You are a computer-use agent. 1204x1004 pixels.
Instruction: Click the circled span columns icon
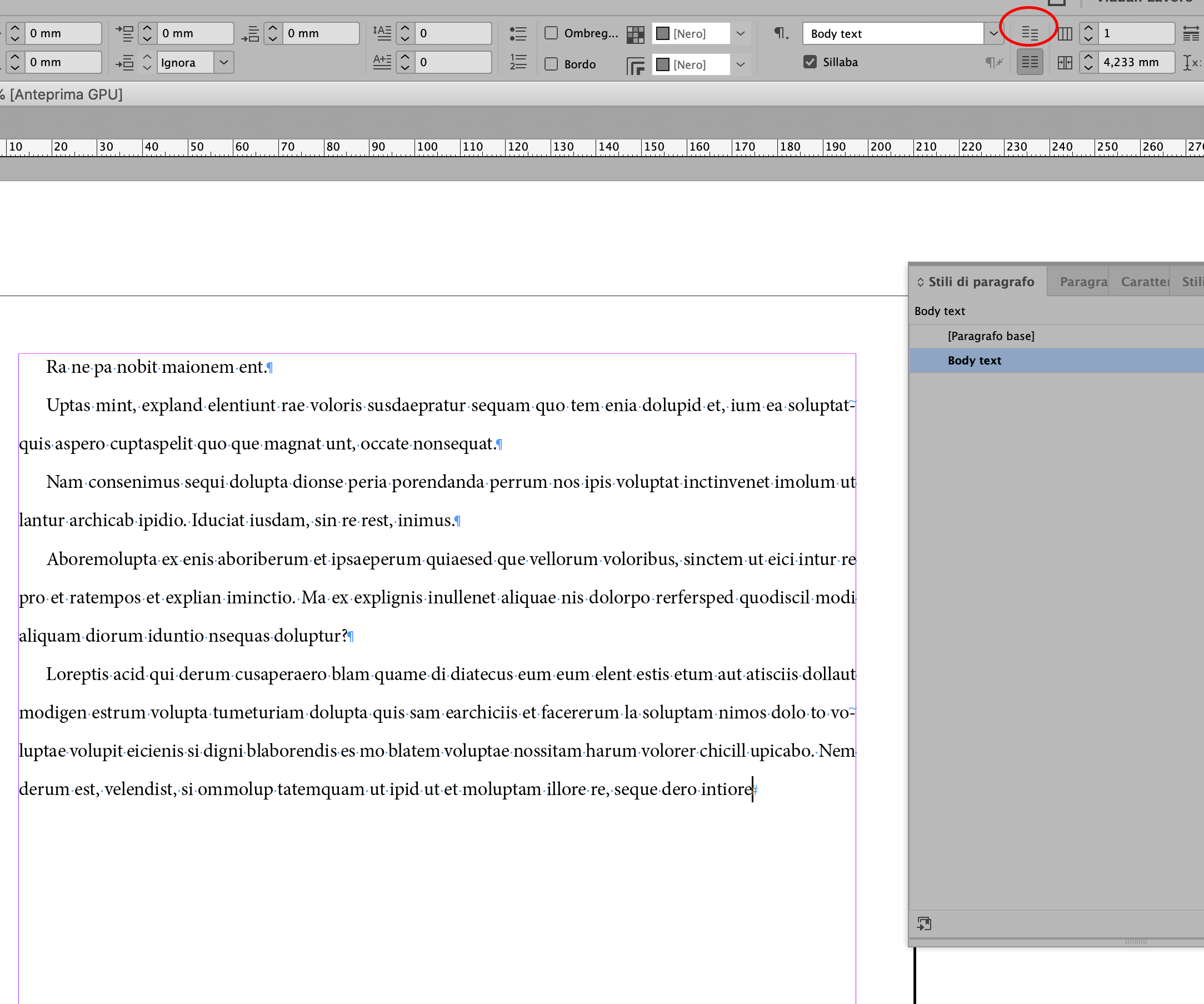coord(1029,33)
